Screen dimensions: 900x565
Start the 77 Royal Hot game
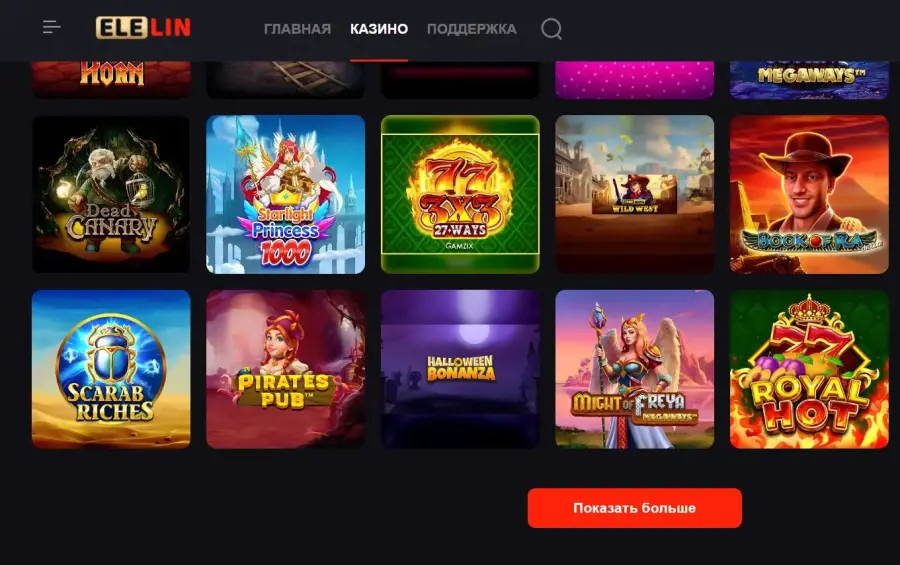(x=809, y=369)
